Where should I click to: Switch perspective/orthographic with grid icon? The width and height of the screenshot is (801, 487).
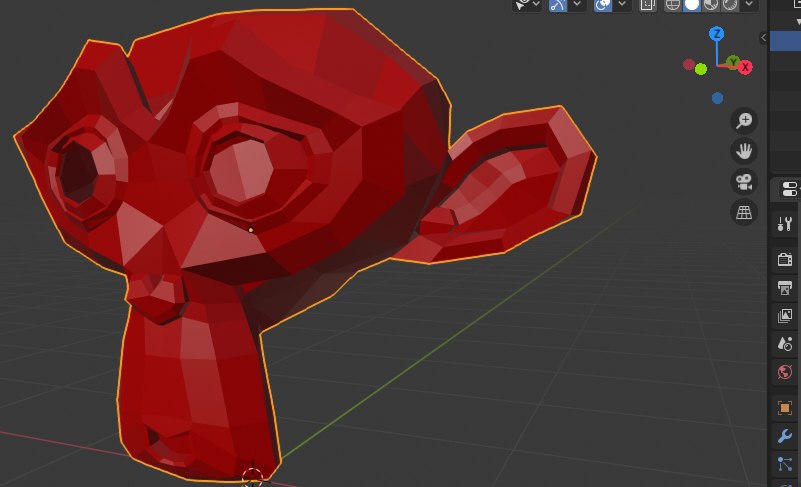click(744, 213)
